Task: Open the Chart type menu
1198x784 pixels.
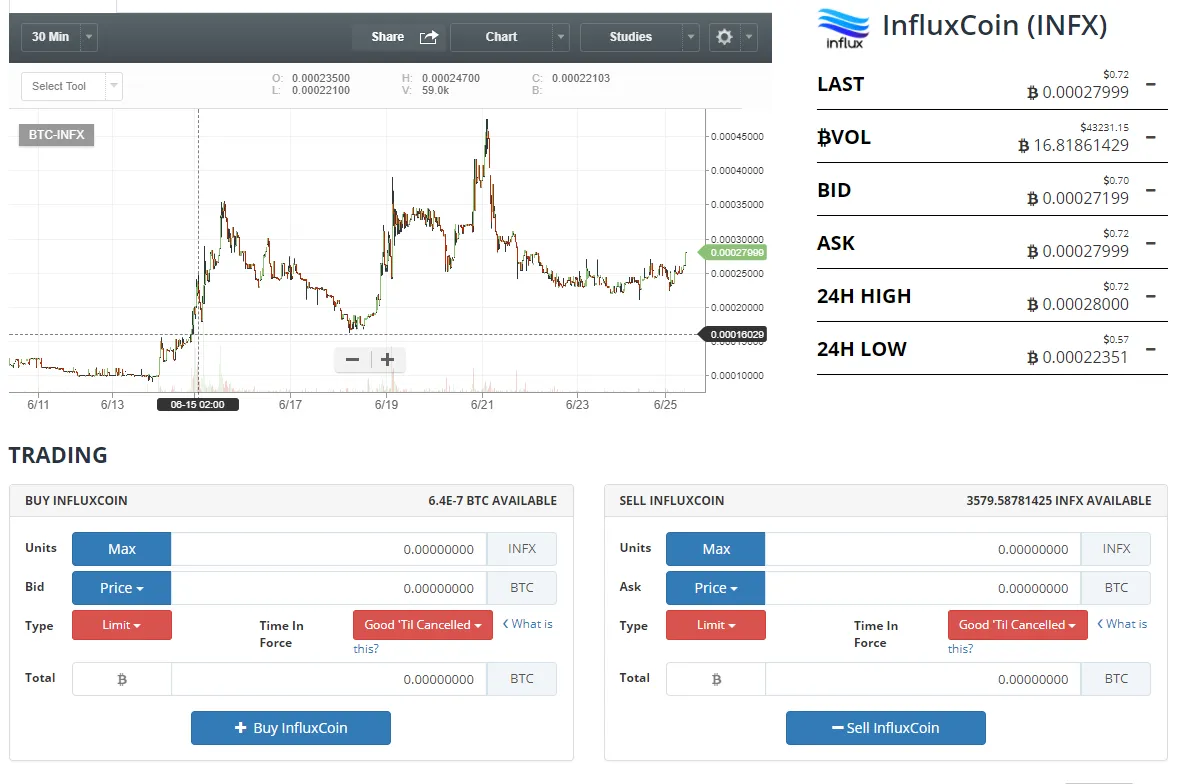Action: point(501,37)
